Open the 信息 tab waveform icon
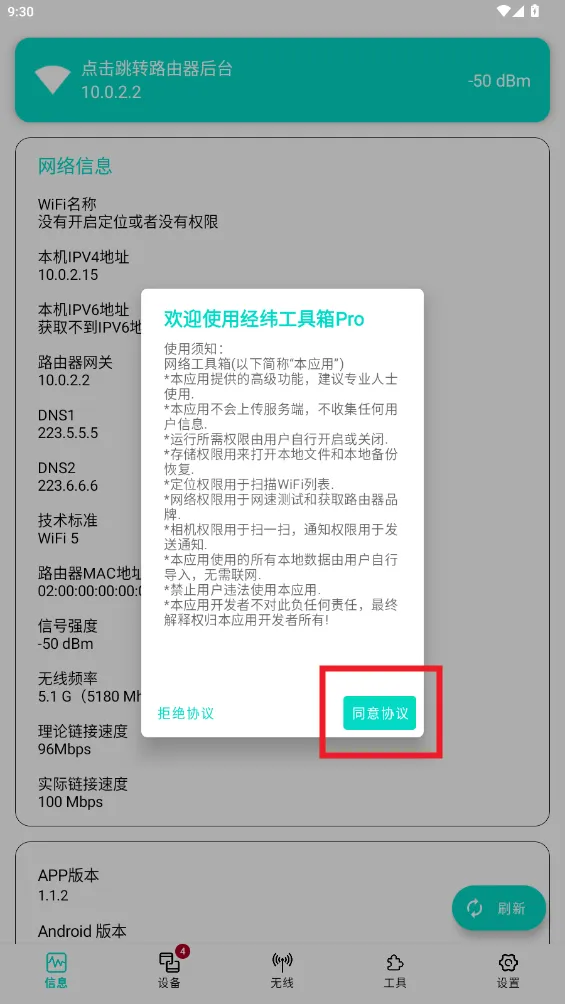This screenshot has width=565, height=1004. click(x=56, y=962)
